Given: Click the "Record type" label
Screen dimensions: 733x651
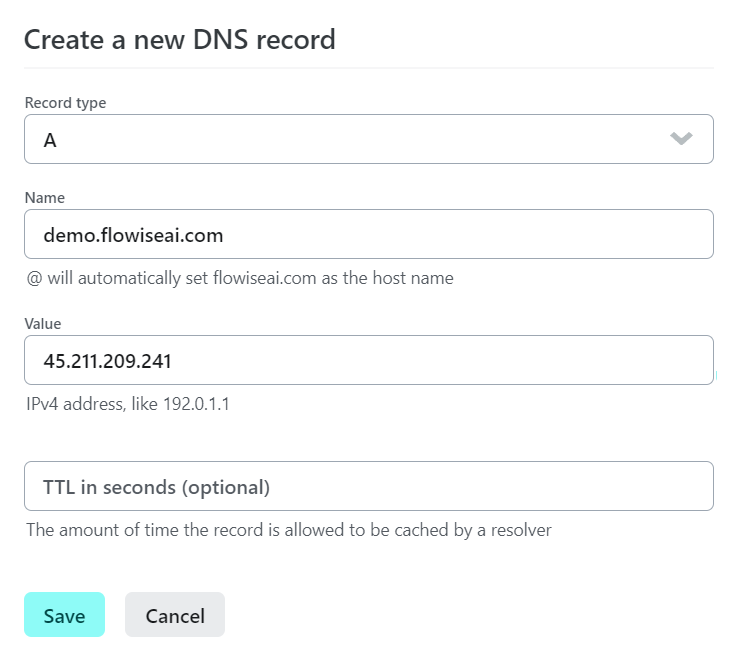Looking at the screenshot, I should click(x=65, y=103).
